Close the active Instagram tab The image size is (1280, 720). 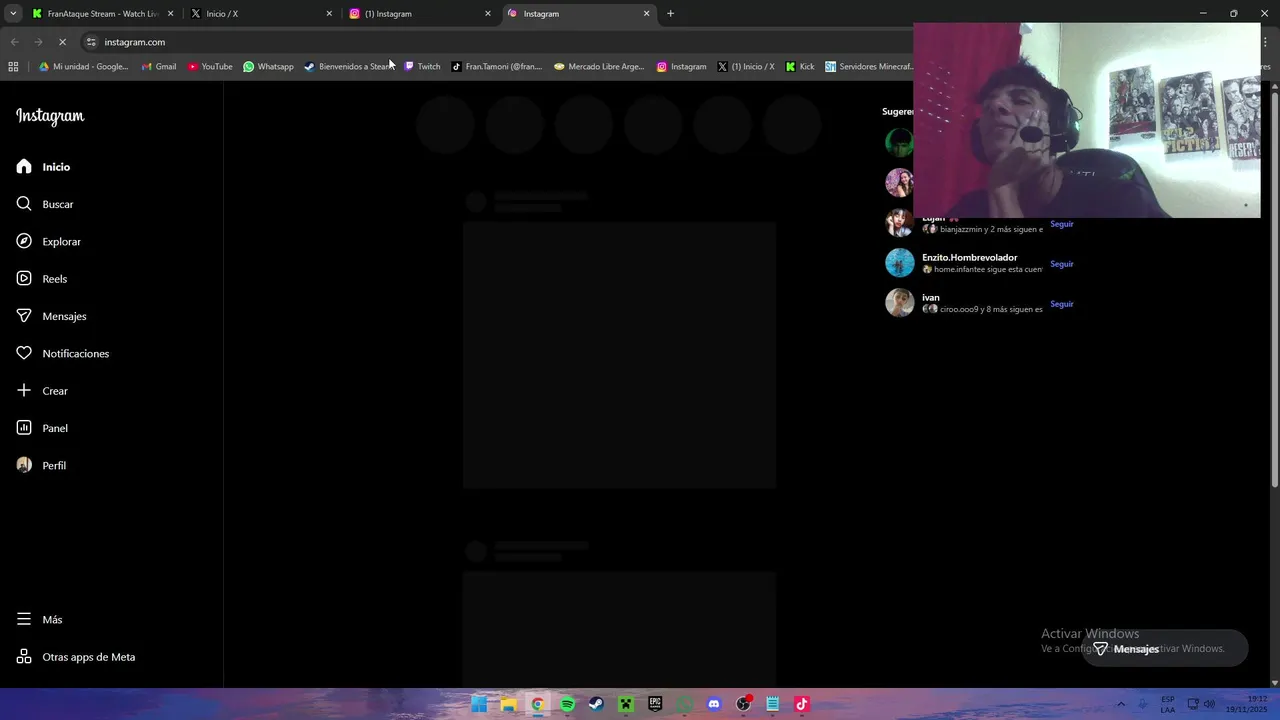(646, 14)
